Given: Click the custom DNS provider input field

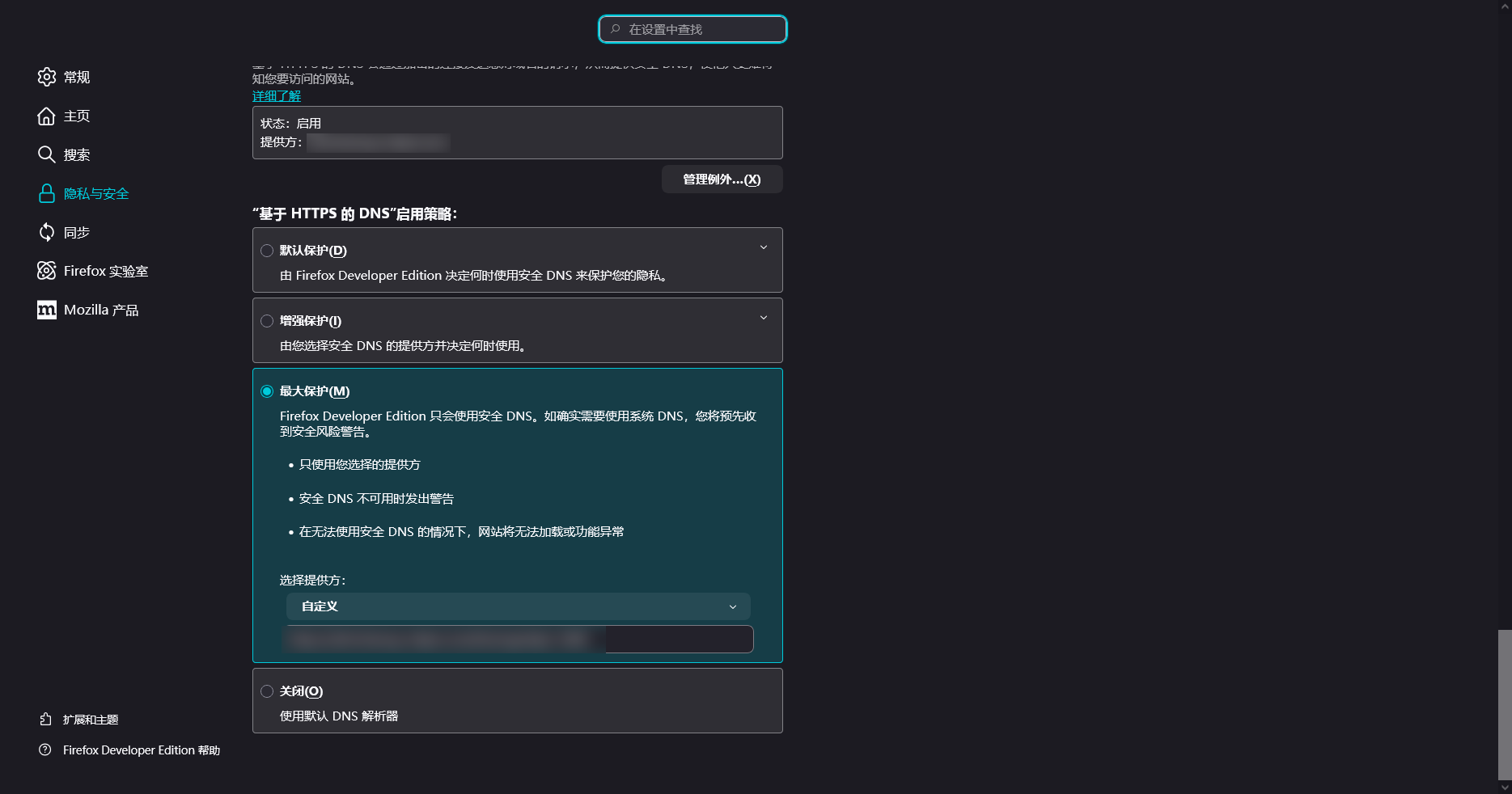Looking at the screenshot, I should coord(517,639).
